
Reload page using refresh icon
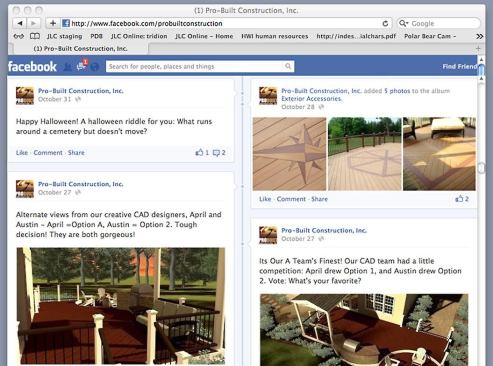point(385,23)
